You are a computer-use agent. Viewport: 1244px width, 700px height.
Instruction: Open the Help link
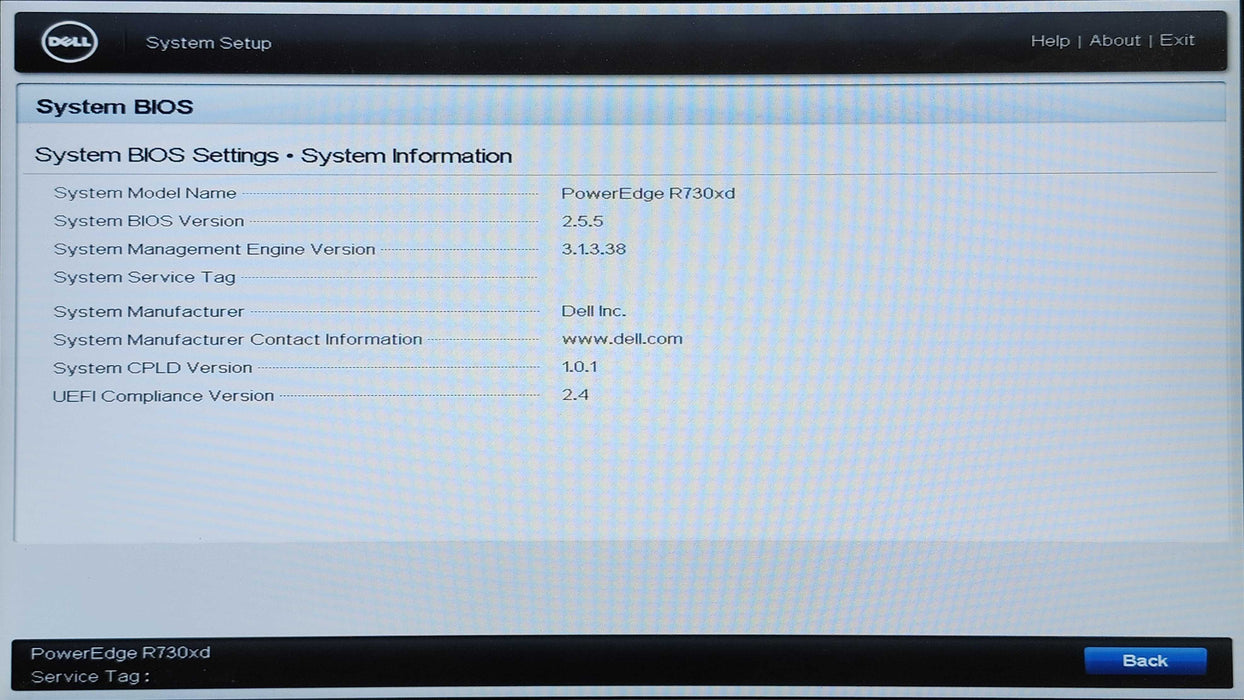pos(1050,41)
